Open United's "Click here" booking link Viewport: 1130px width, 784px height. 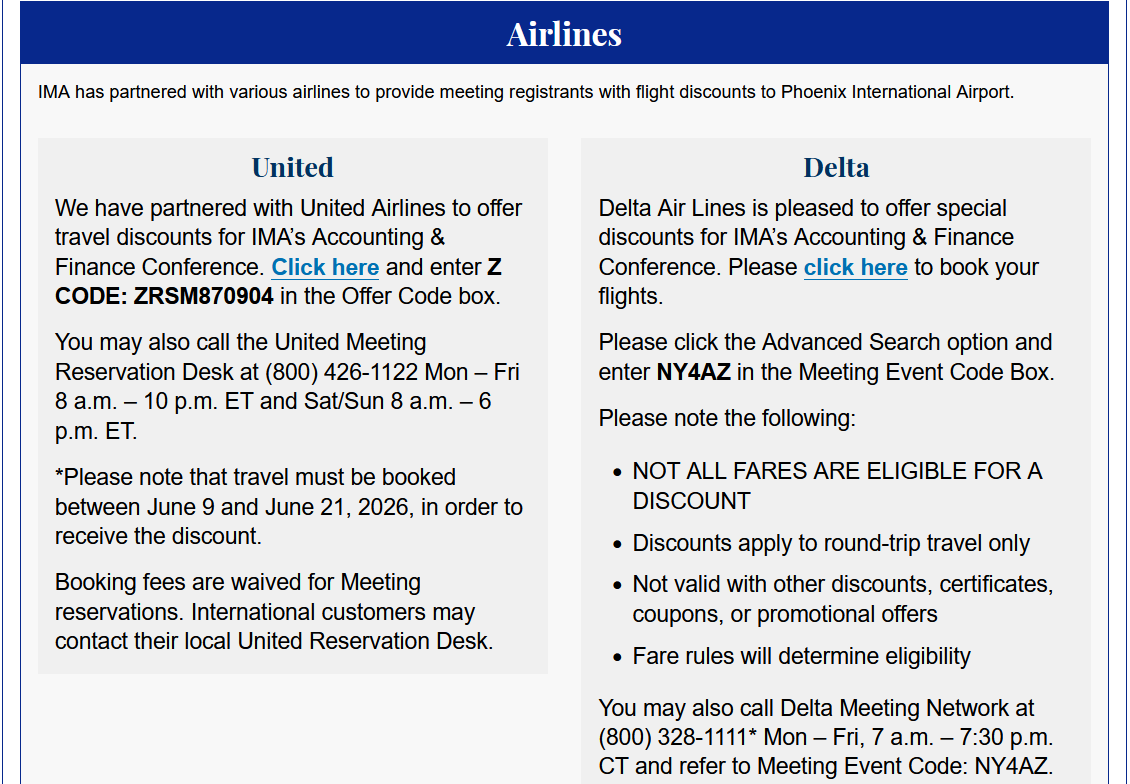click(x=325, y=267)
